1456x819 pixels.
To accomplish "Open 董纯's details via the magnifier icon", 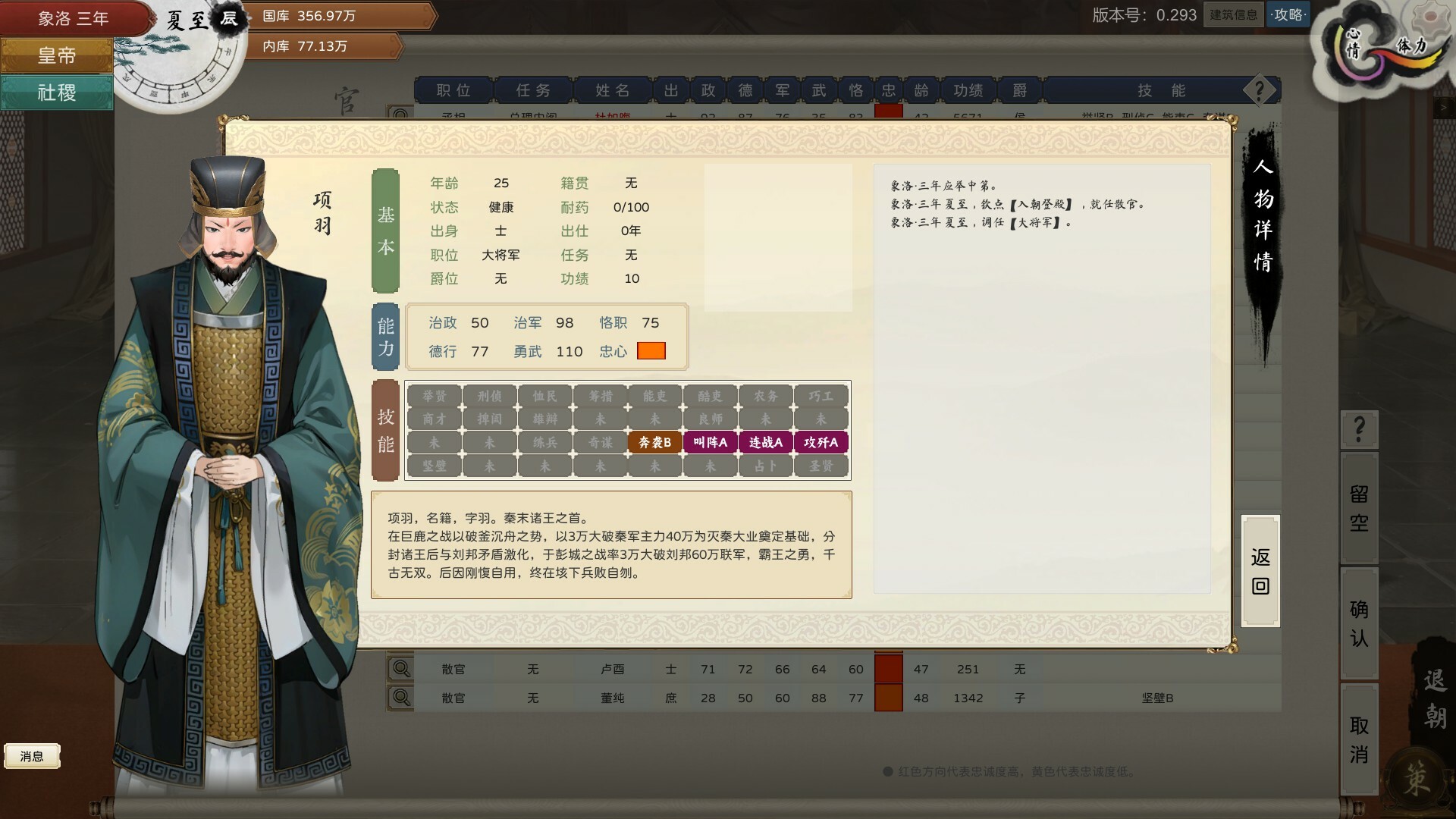I will point(400,698).
